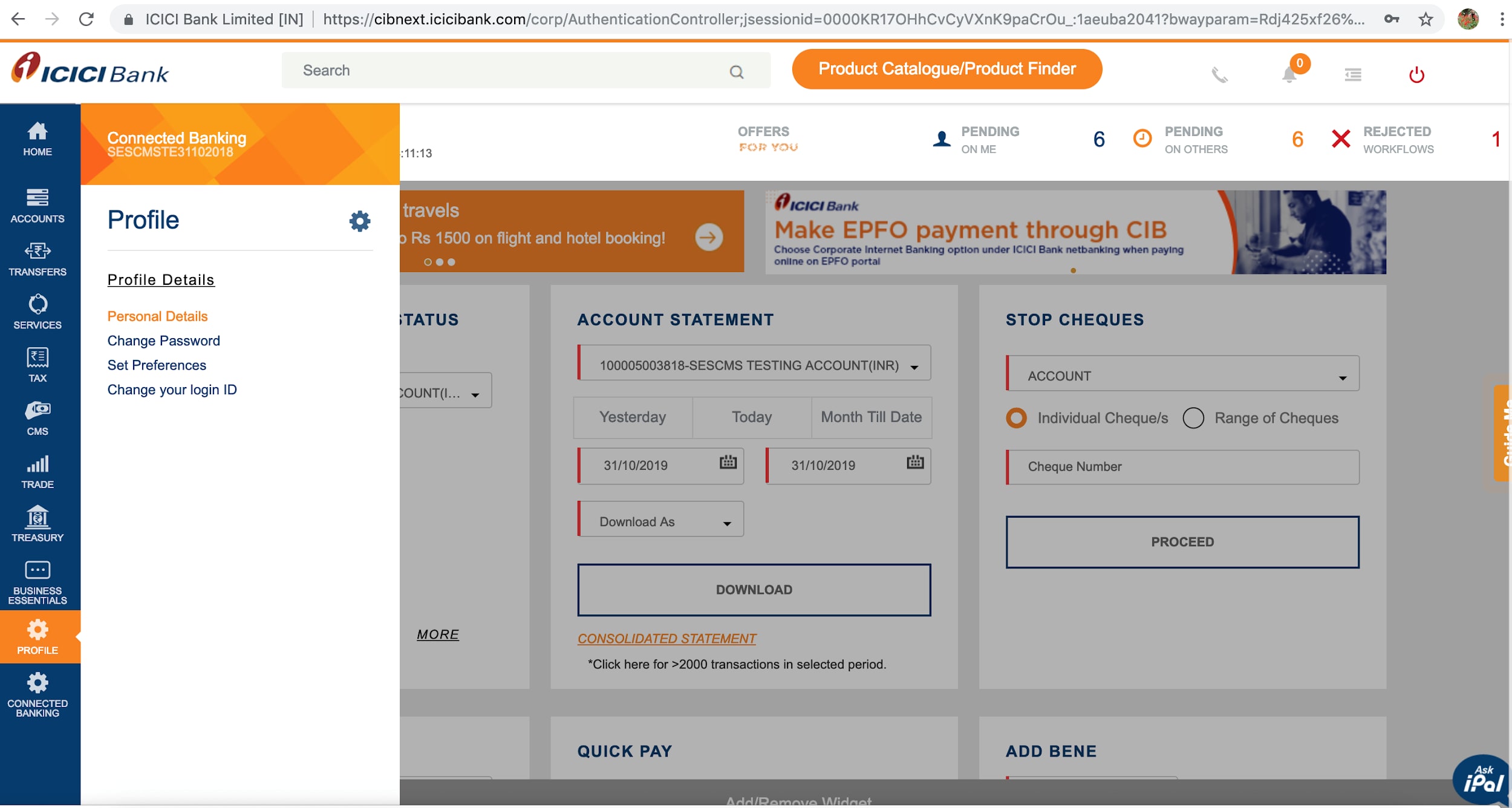Open the EPFO payment banner
This screenshot has height=808, width=1512.
[x=1075, y=232]
